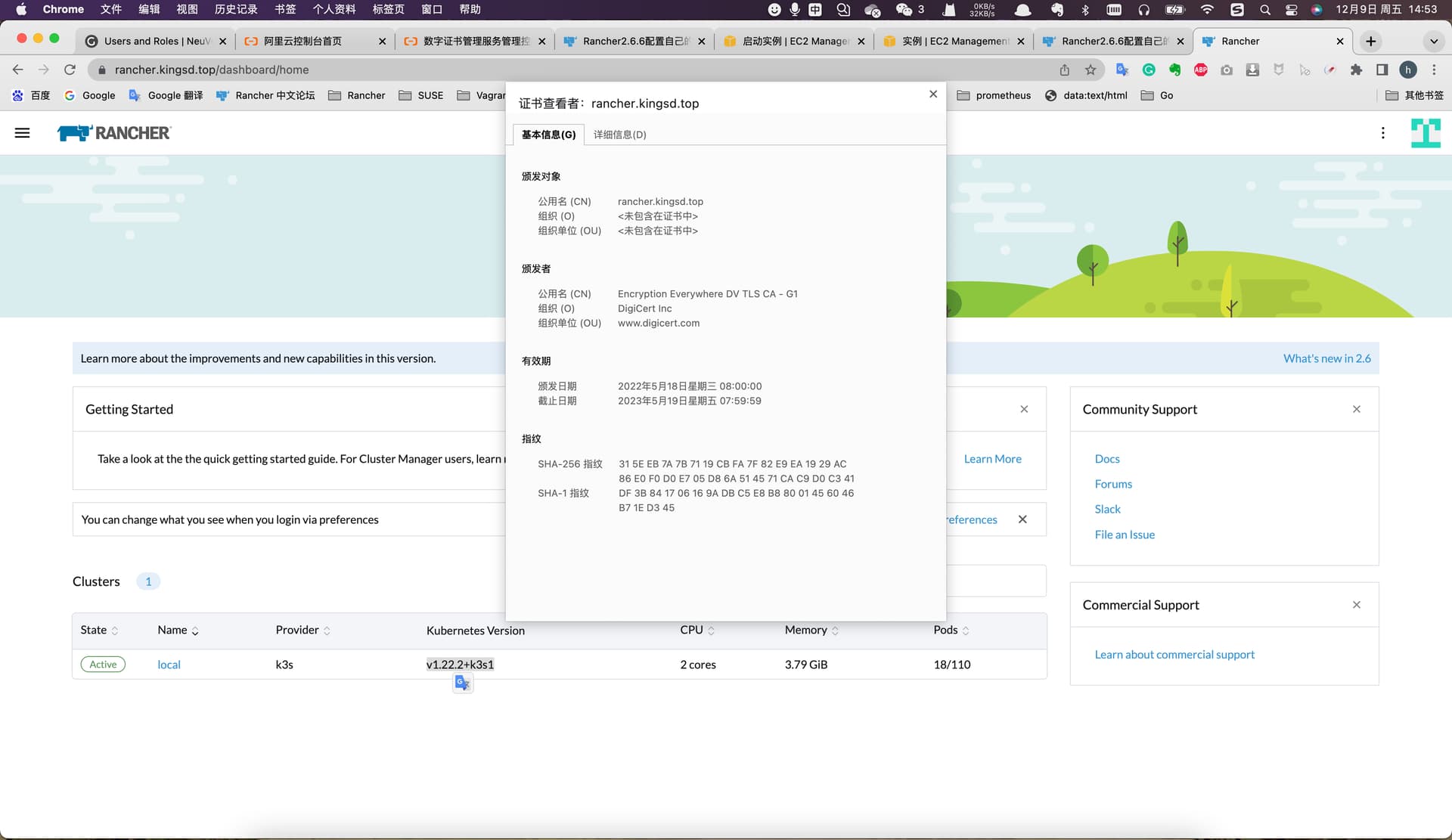The width and height of the screenshot is (1452, 840).
Task: Switch to 'Users and Roles | NeuV' tab
Action: click(x=157, y=41)
